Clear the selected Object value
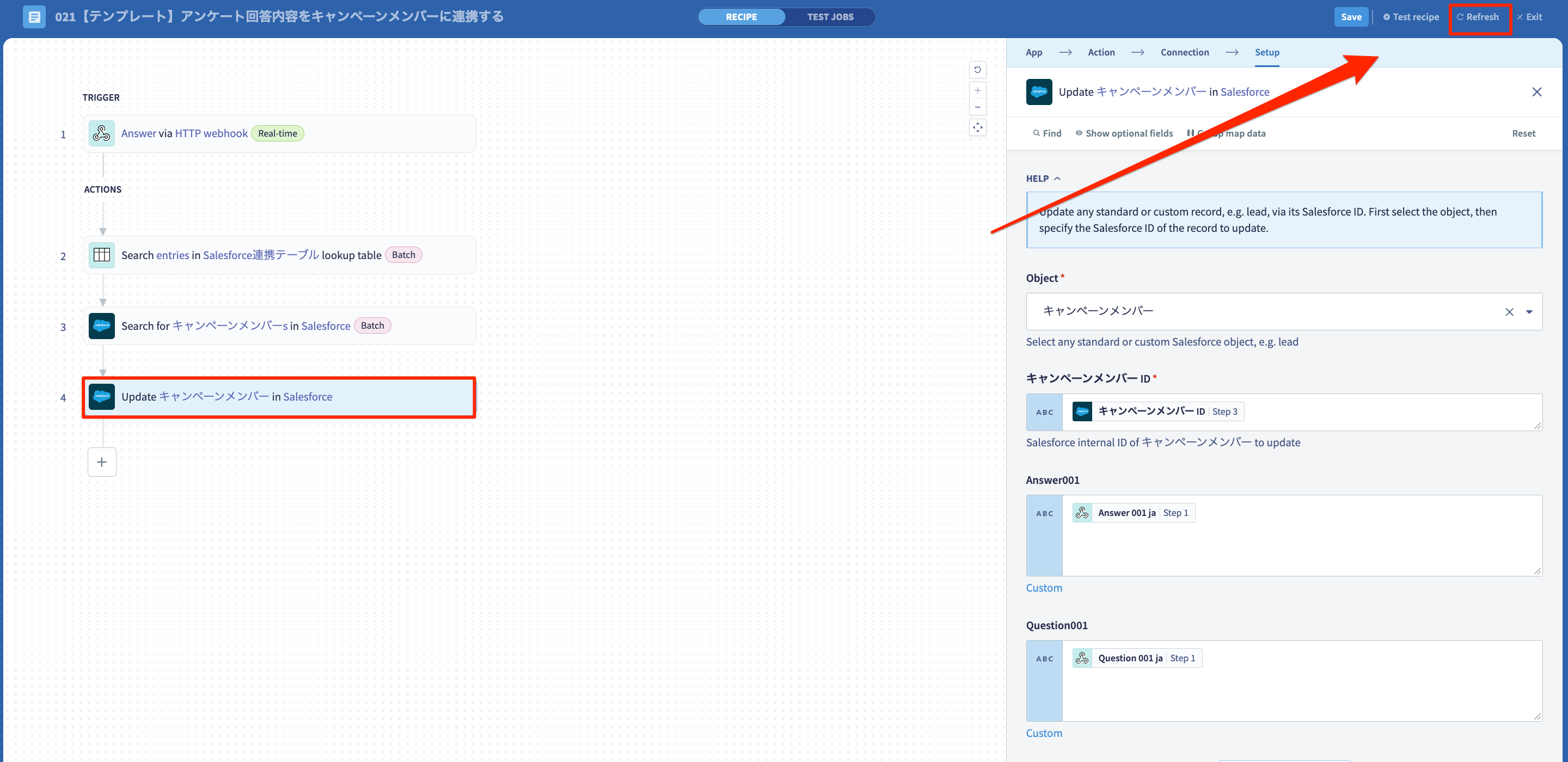1568x762 pixels. (1509, 312)
